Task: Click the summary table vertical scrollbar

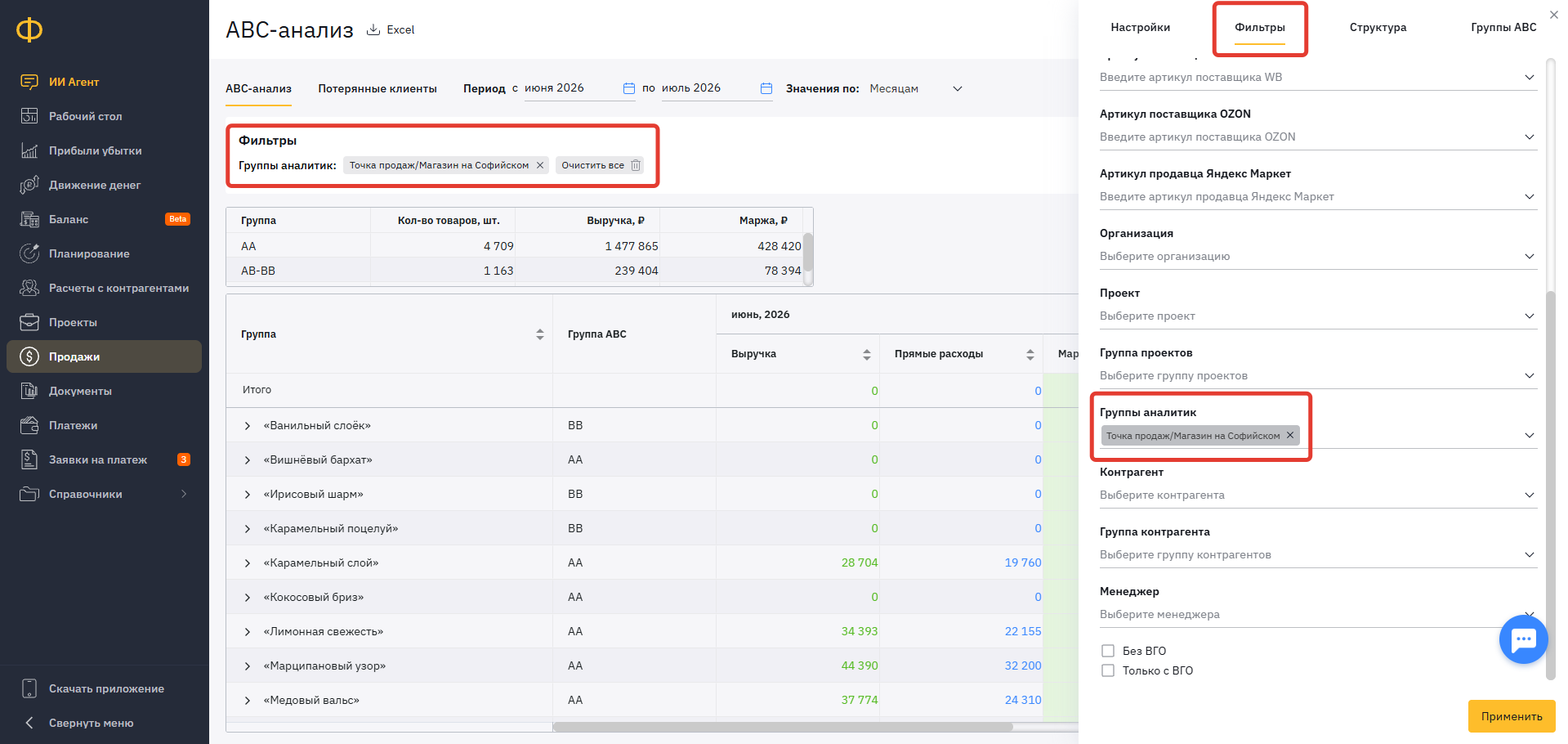Action: 808,252
